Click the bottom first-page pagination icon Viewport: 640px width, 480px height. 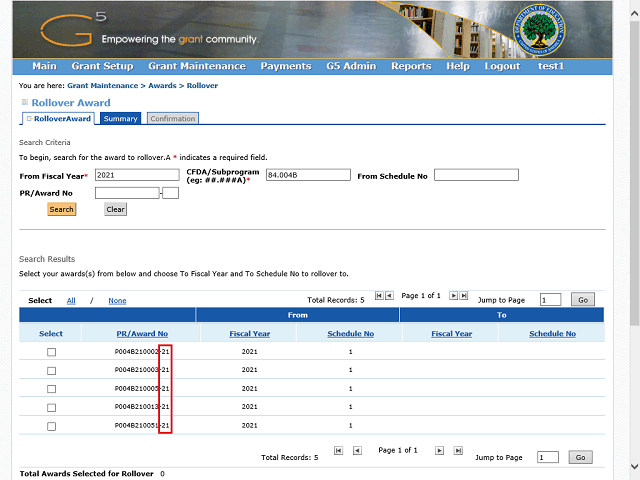339,451
